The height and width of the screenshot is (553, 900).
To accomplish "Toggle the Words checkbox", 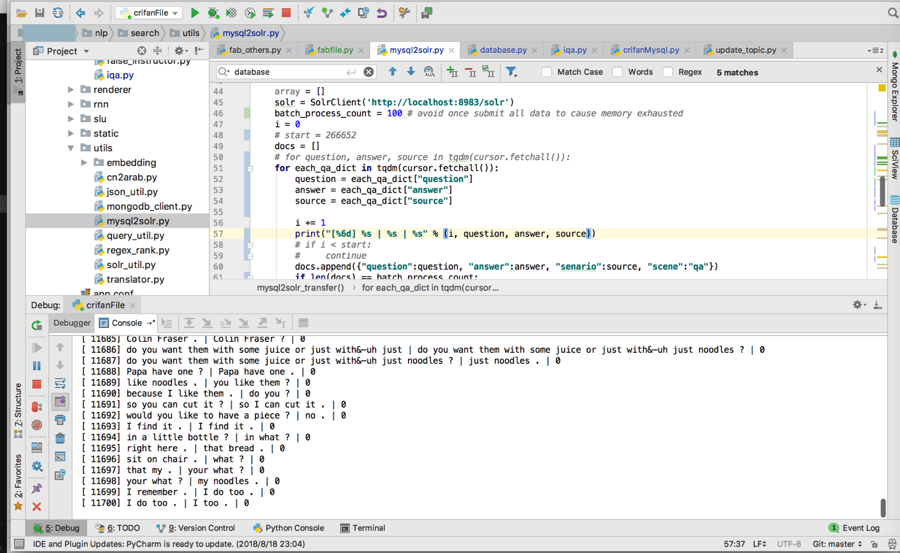I will (x=618, y=72).
